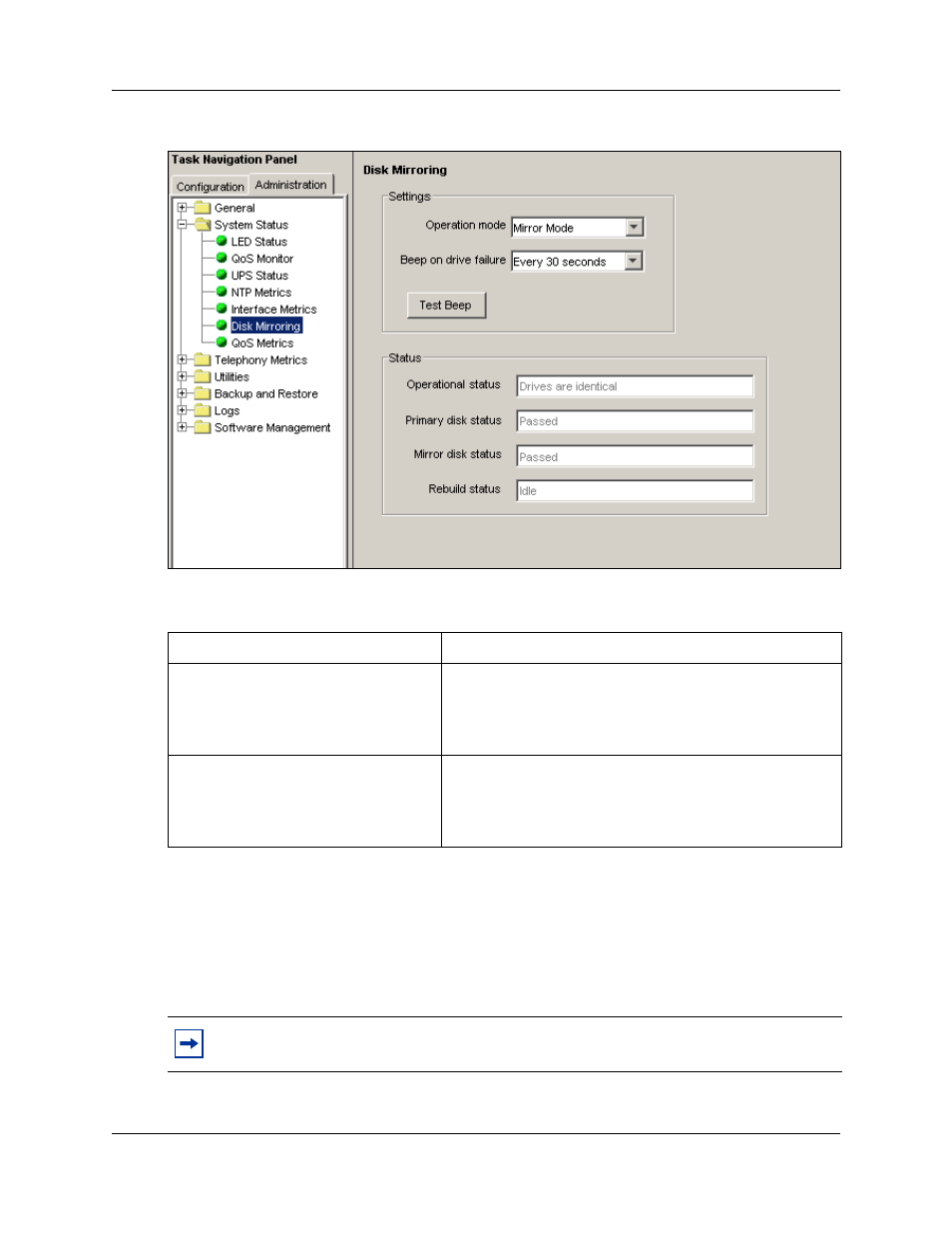Select QoS Metrics in the tree

(x=262, y=343)
